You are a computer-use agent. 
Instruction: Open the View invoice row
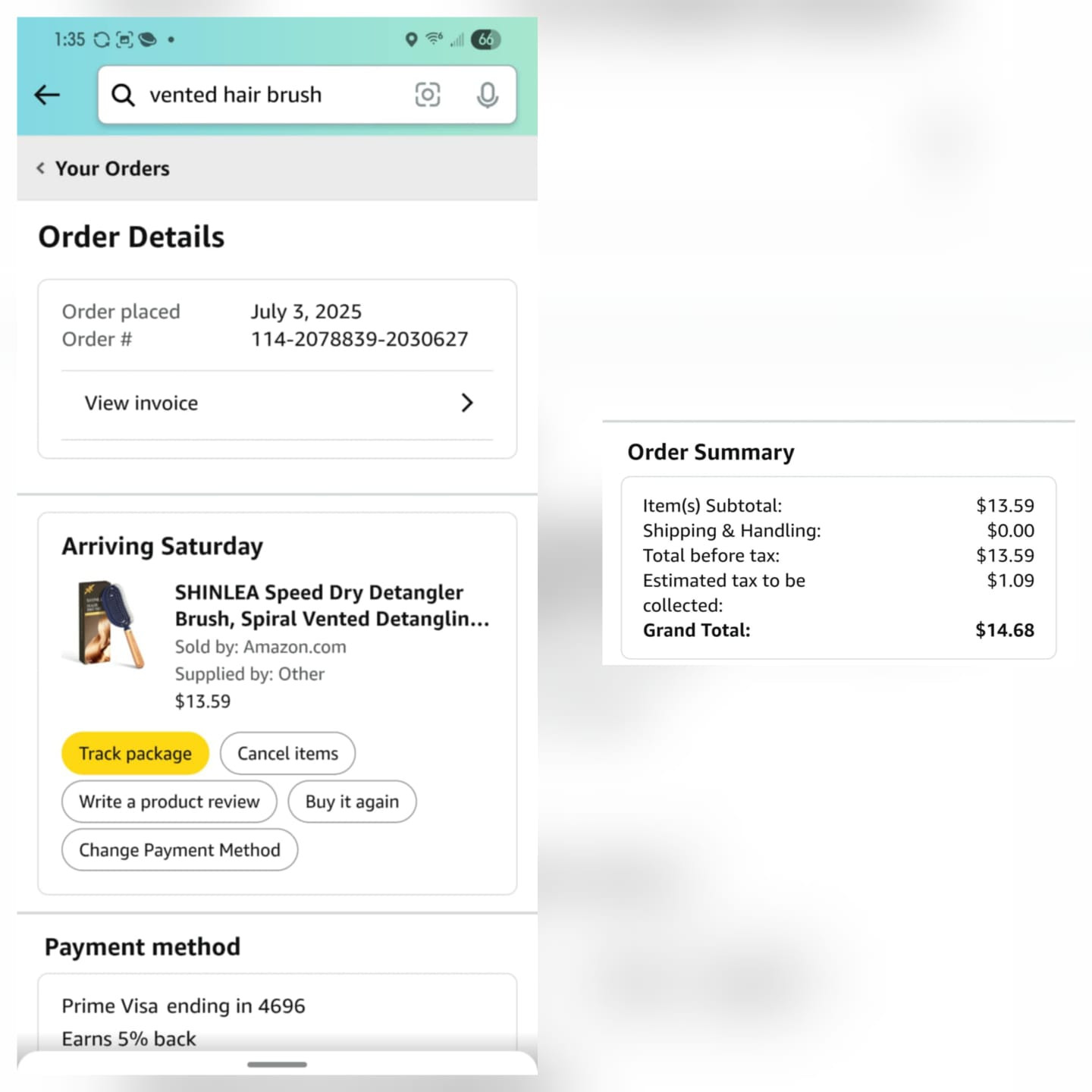(278, 403)
